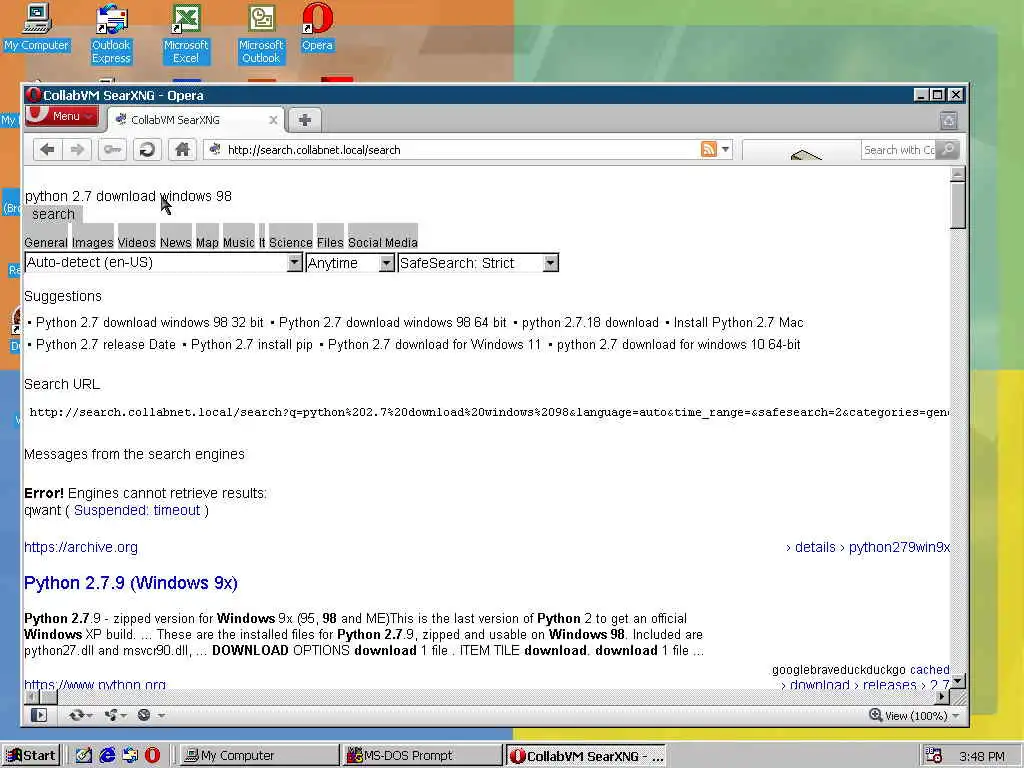Open Opera Unite icon in status bar

click(x=115, y=715)
